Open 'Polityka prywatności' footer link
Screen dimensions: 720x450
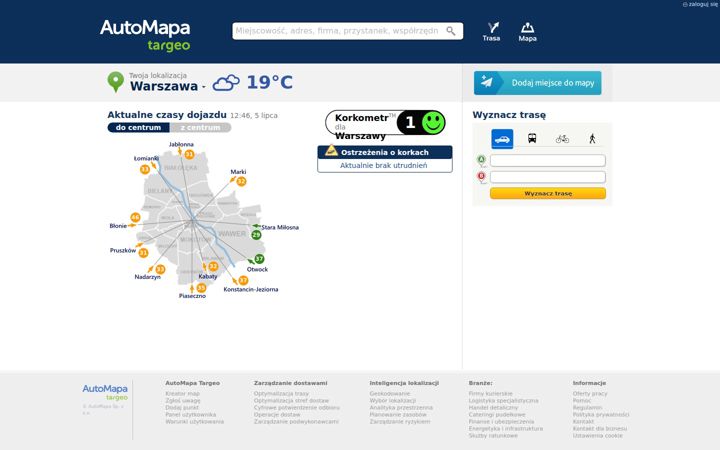601,414
